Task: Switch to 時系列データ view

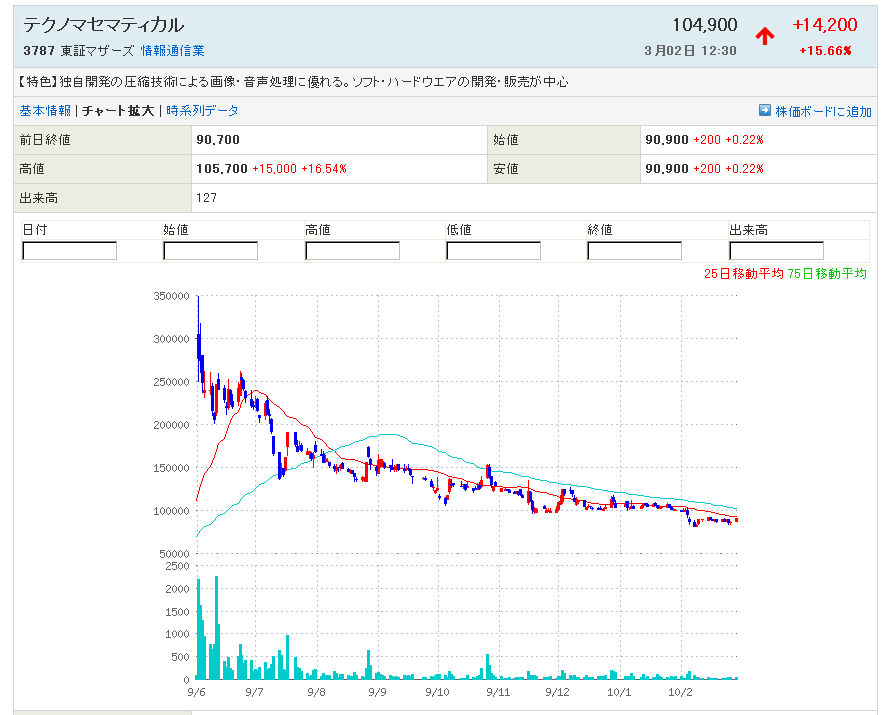Action: (202, 111)
